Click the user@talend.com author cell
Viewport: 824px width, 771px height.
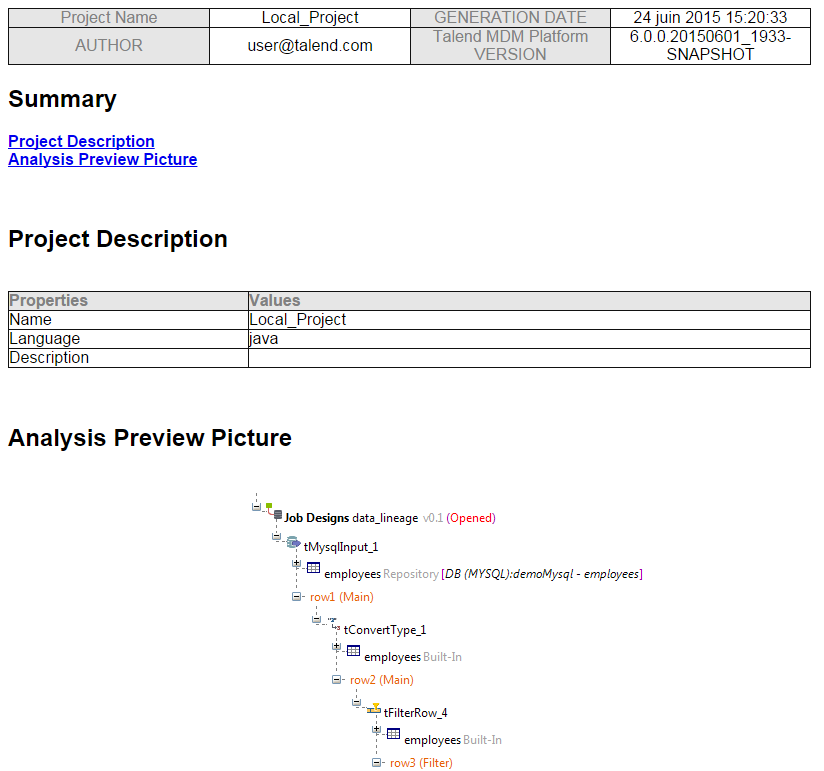tap(309, 45)
